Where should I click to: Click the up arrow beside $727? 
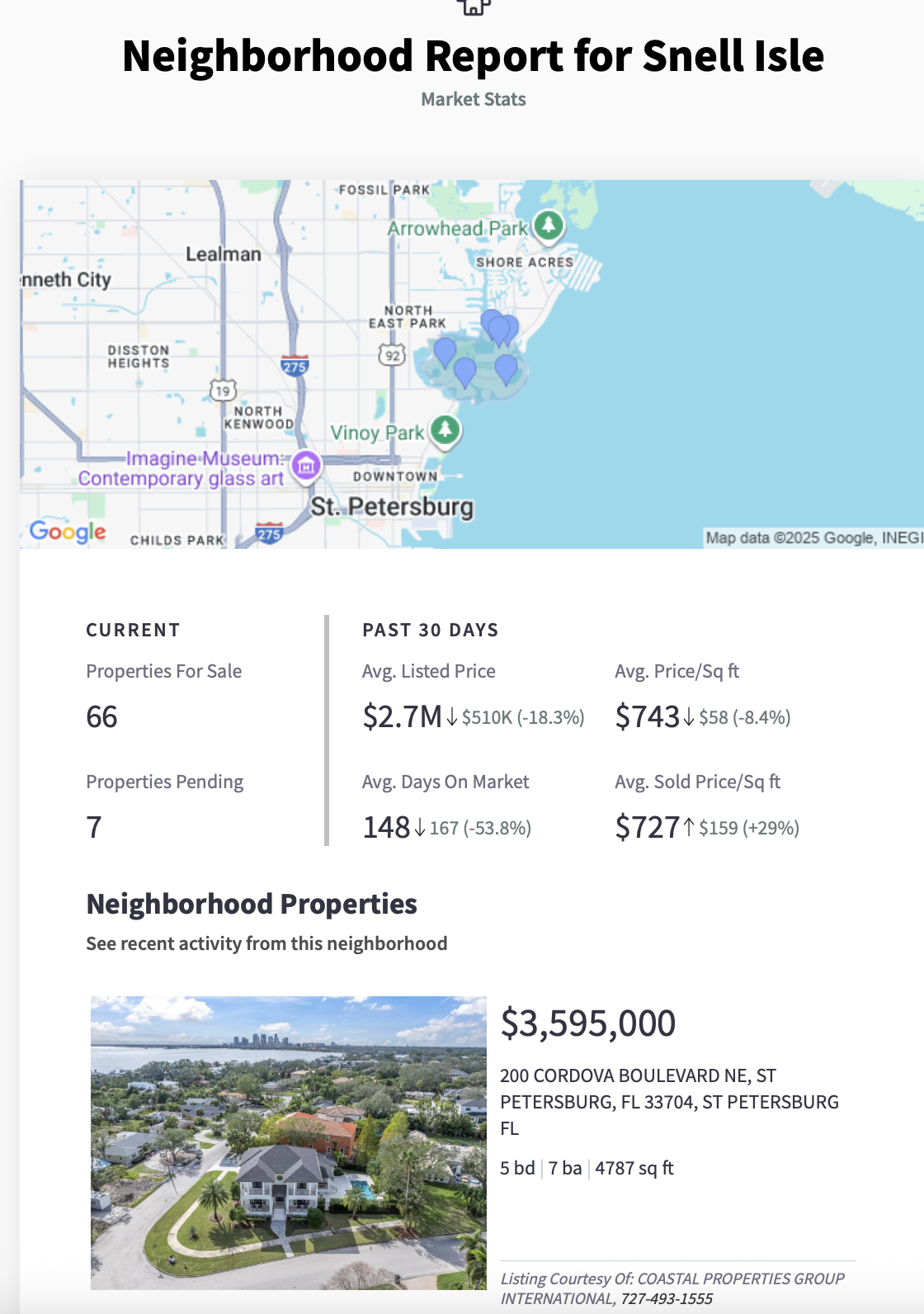[689, 826]
